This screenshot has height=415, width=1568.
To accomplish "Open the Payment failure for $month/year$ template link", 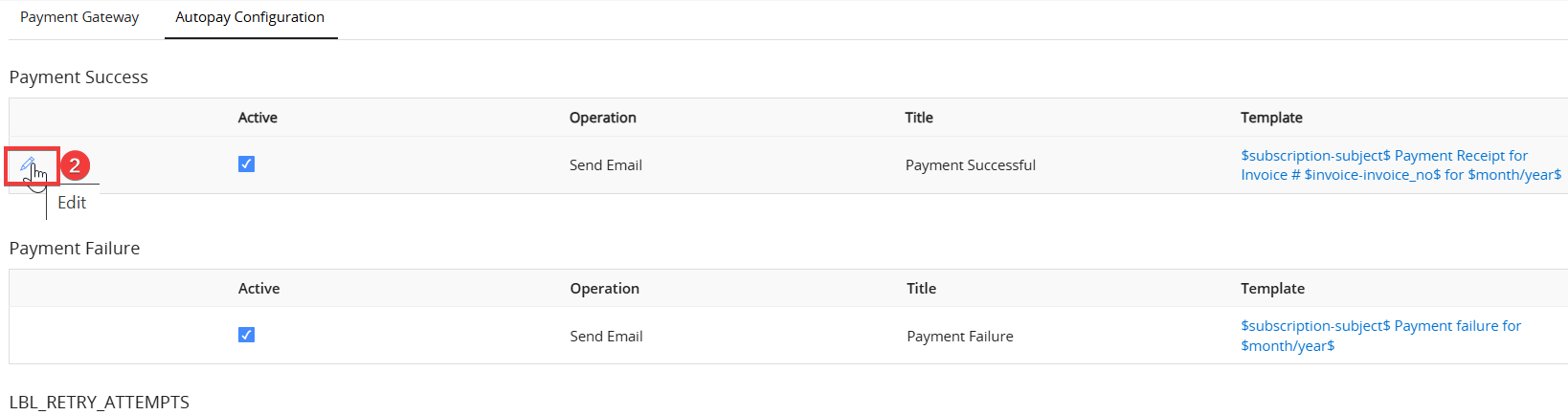I will point(1380,336).
